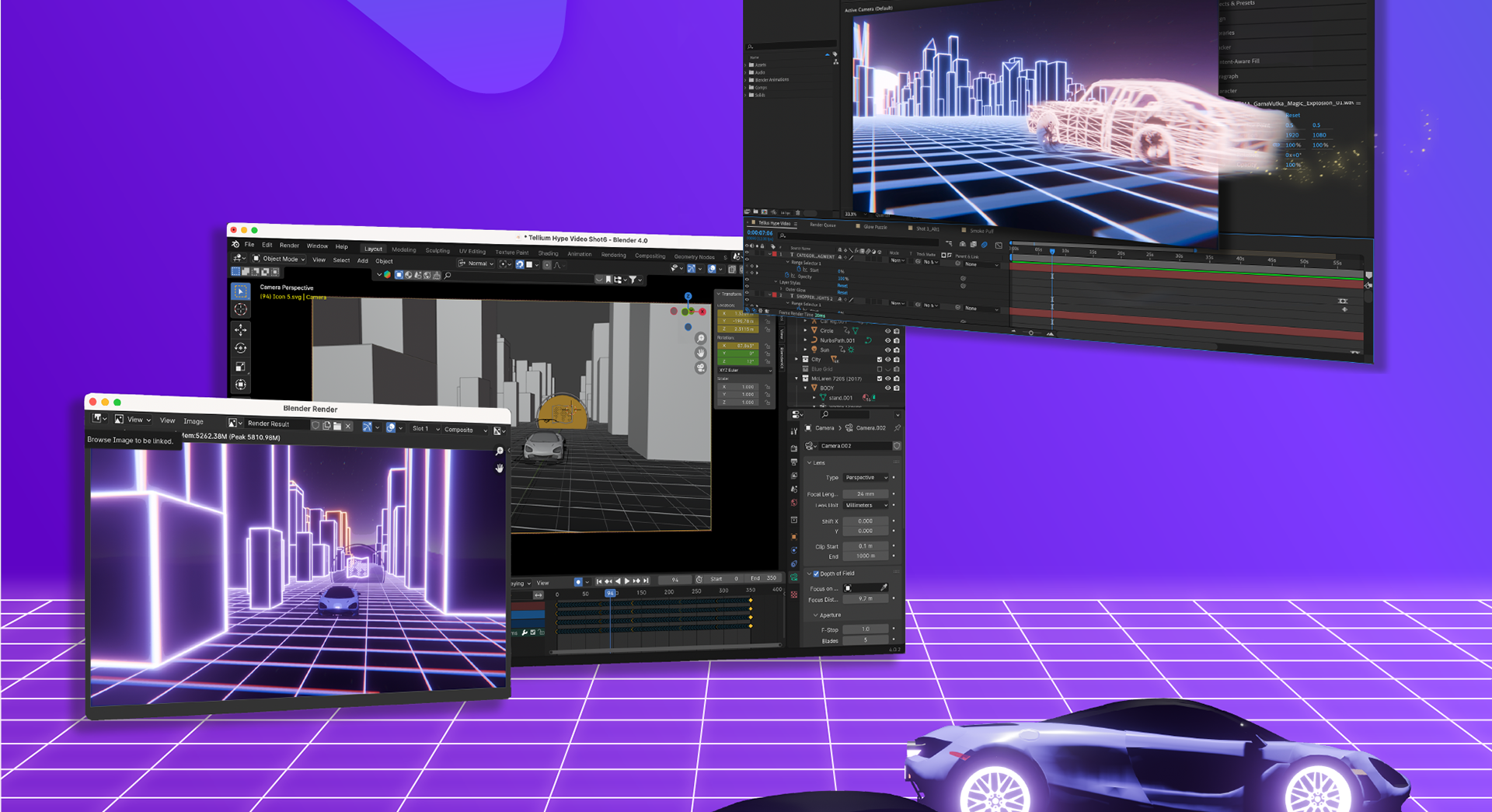Hide BODY object with eye icon
Image resolution: width=1492 pixels, height=812 pixels.
887,388
